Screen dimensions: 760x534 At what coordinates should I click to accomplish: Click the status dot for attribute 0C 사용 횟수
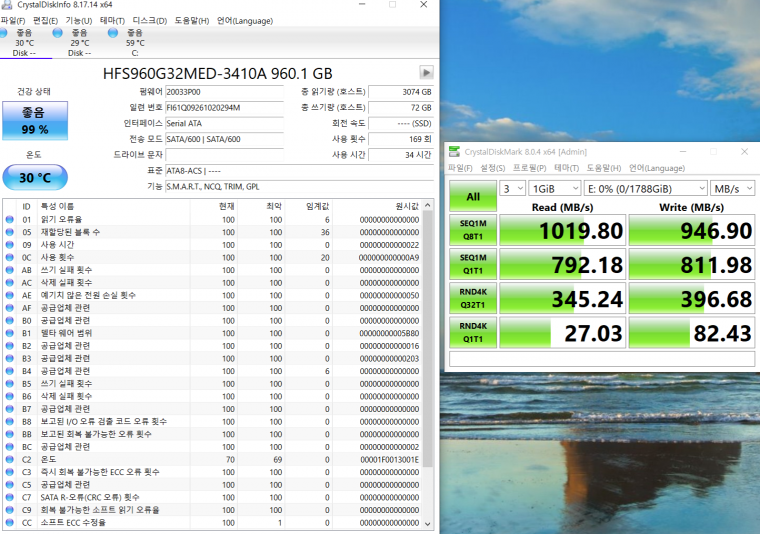pyautogui.click(x=10, y=257)
